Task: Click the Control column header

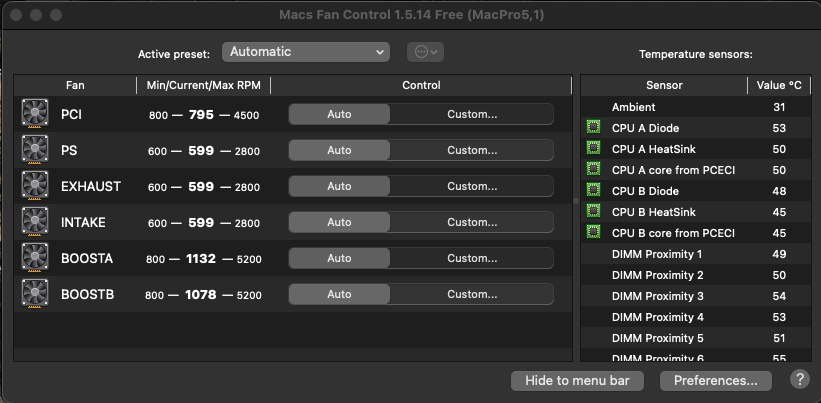Action: pos(421,85)
